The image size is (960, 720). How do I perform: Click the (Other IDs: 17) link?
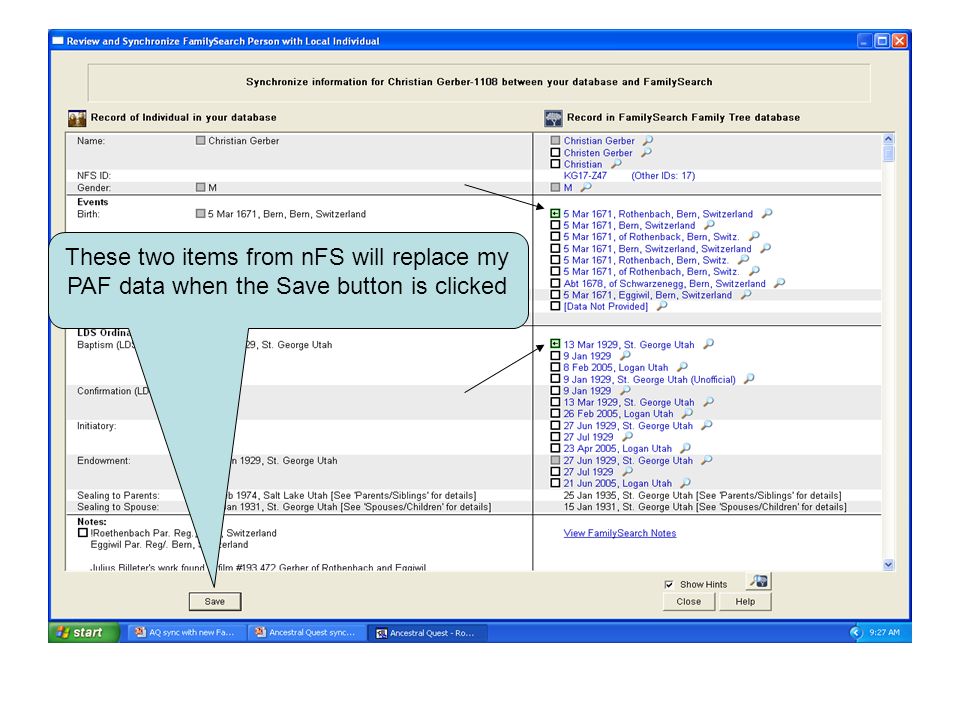click(663, 175)
